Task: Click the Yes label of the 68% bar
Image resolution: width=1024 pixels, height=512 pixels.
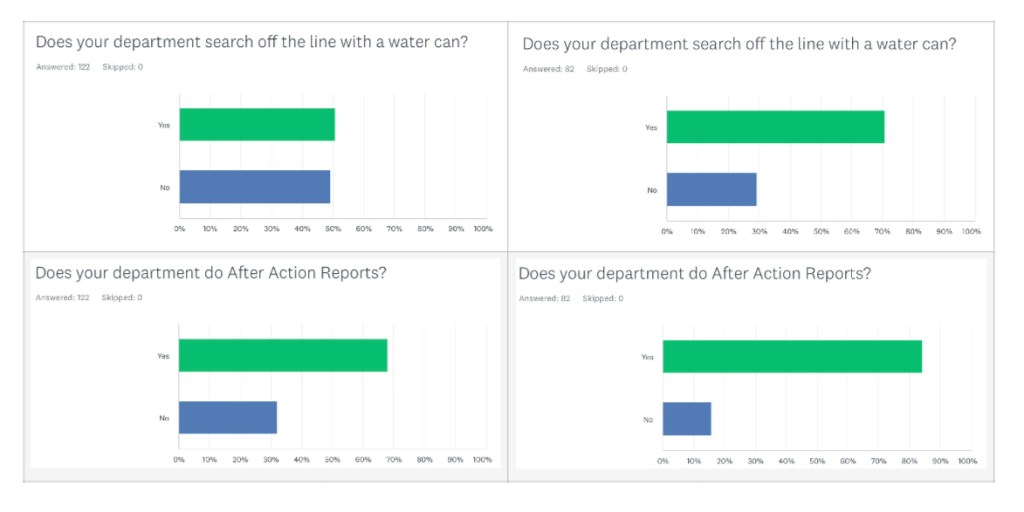Action: tap(164, 356)
